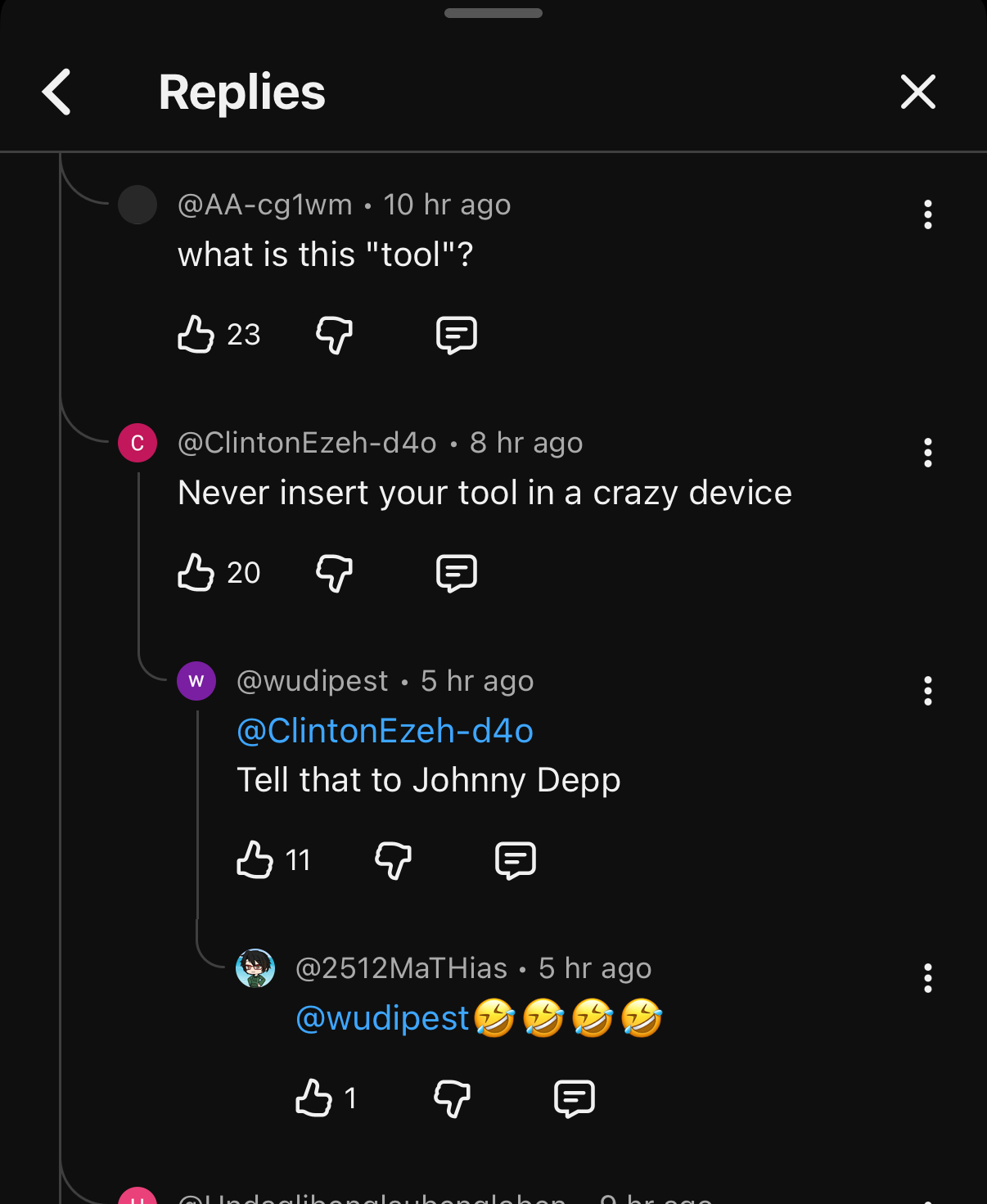Dislike @wudipest's comment

(x=393, y=860)
